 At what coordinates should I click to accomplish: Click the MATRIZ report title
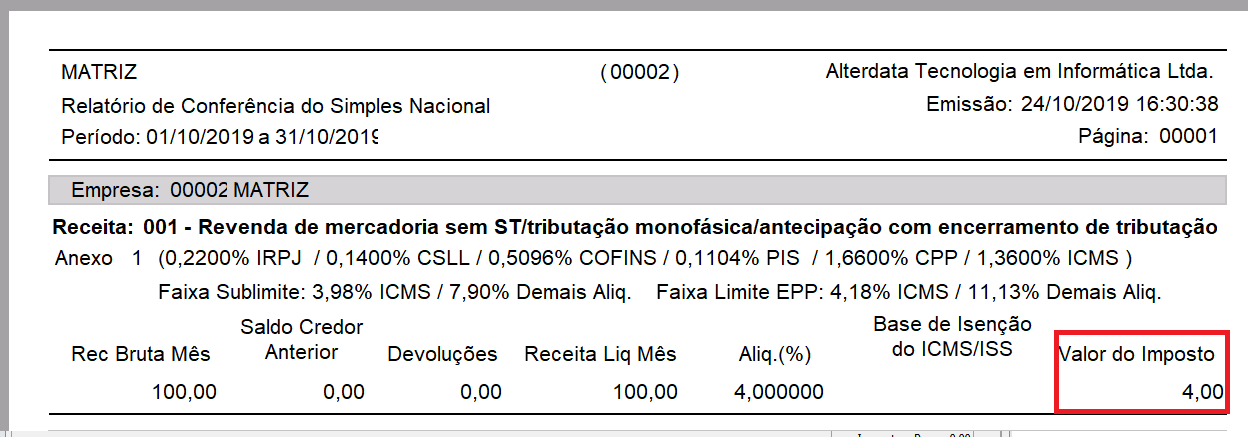99,72
